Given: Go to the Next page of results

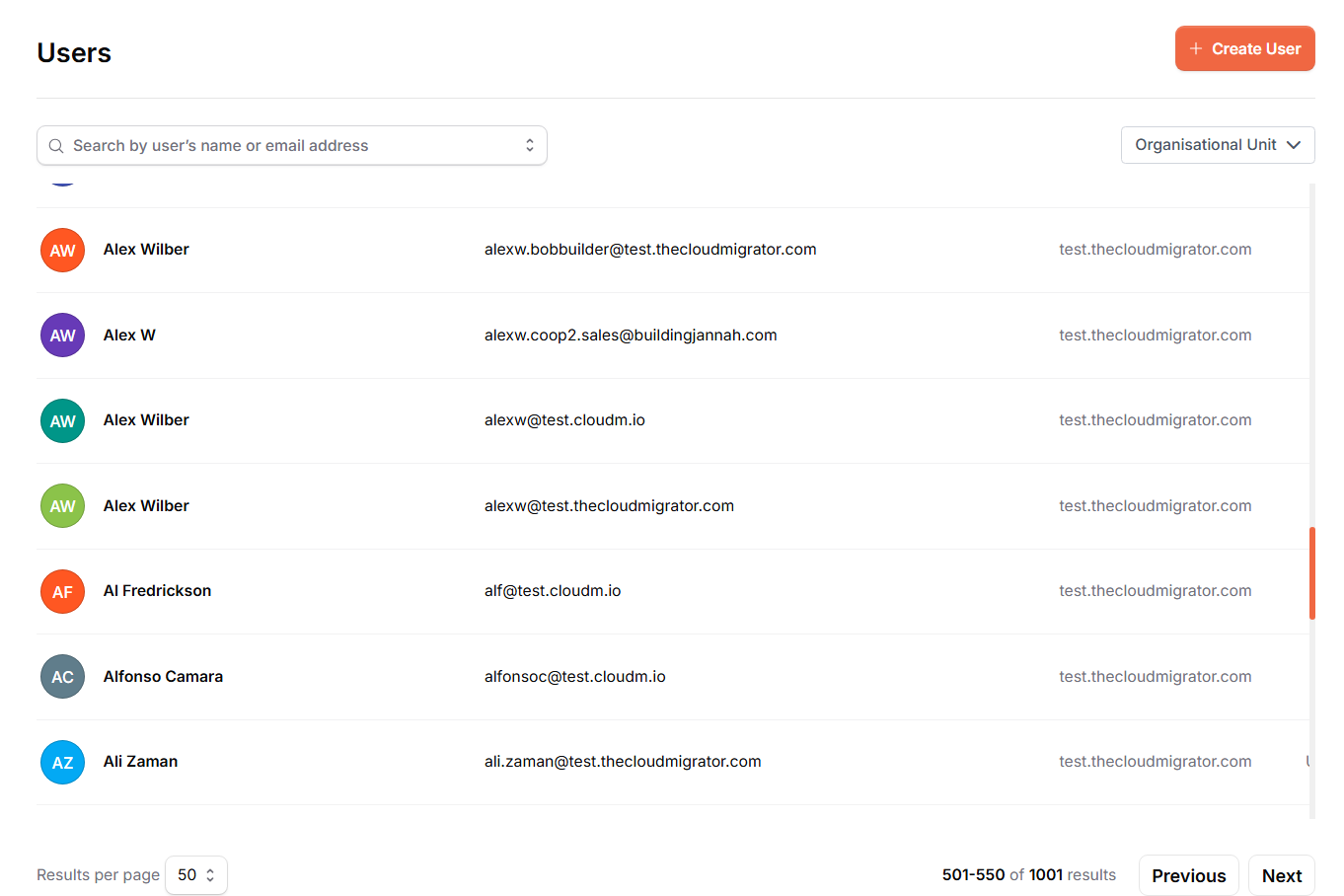Looking at the screenshot, I should click(x=1281, y=875).
